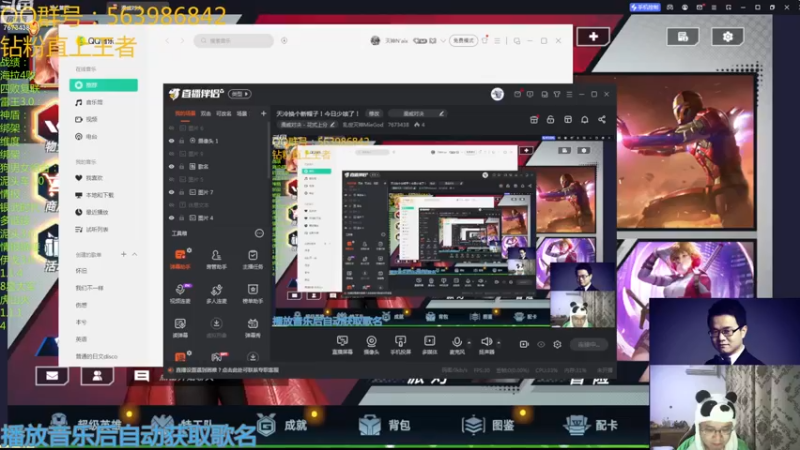The width and height of the screenshot is (800, 450).
Task: Click the QQ Music search field
Action: pyautogui.click(x=234, y=41)
